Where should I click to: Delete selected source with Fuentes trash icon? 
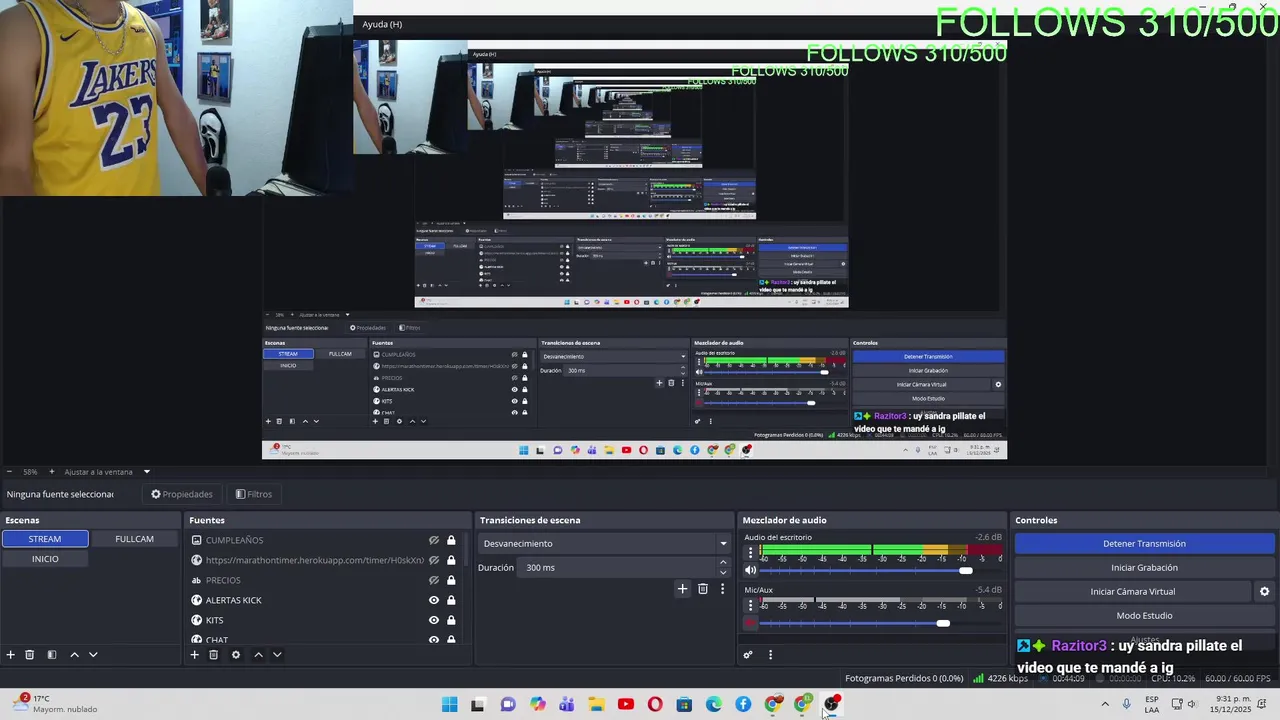[214, 655]
